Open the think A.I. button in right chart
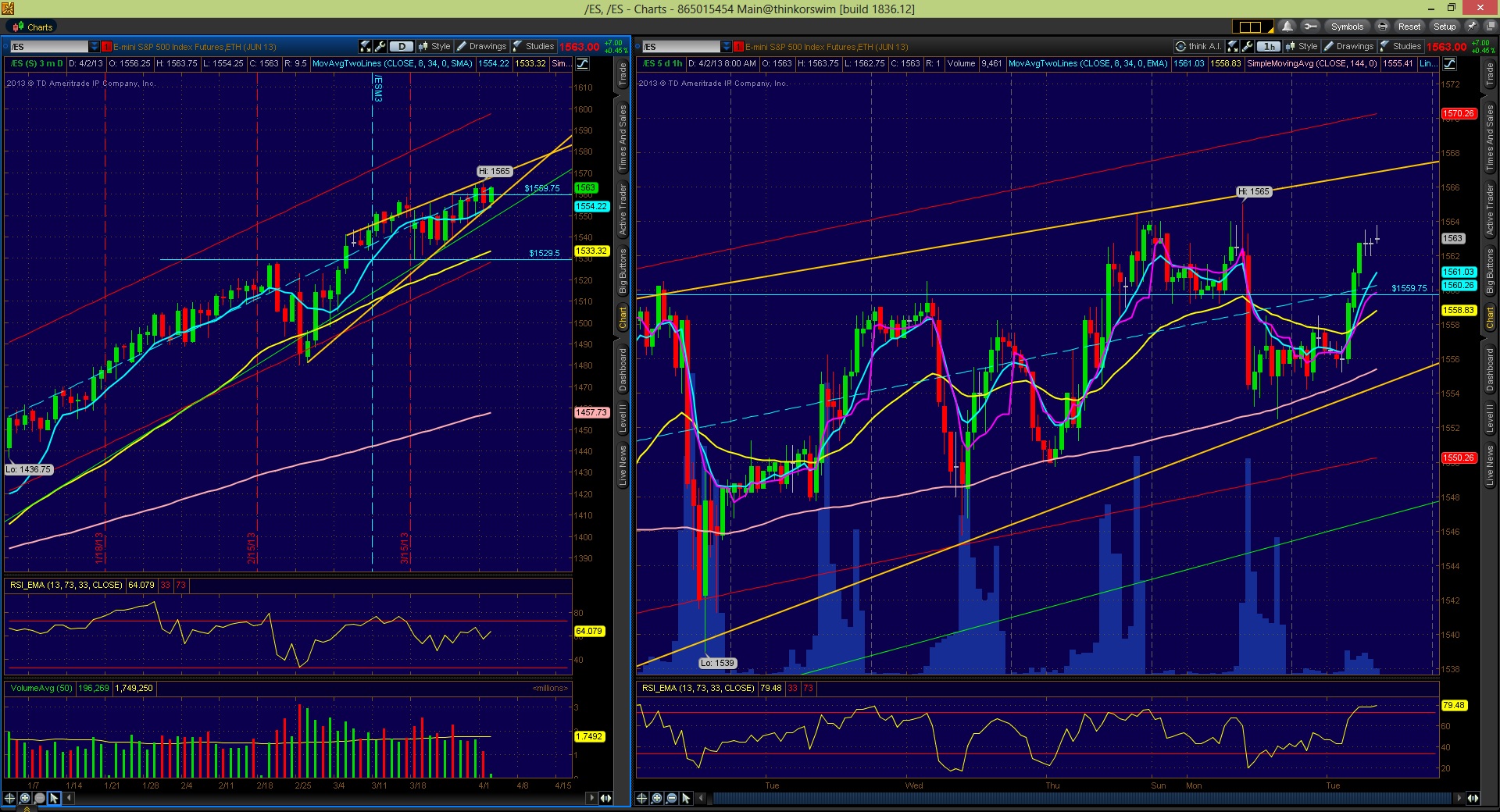This screenshot has width=1500, height=812. (x=1198, y=46)
